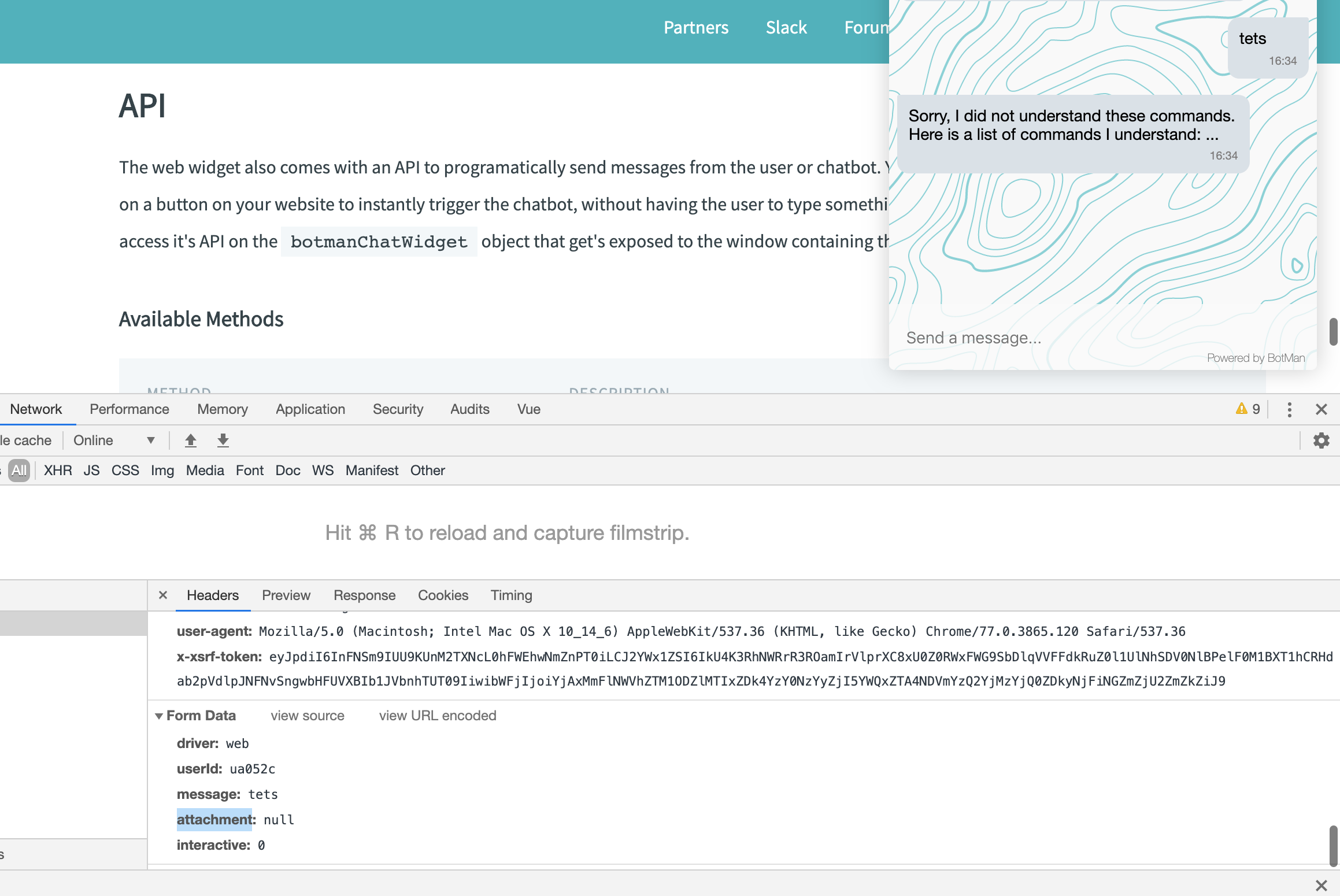Open DevTools three-dot options menu

(x=1289, y=409)
